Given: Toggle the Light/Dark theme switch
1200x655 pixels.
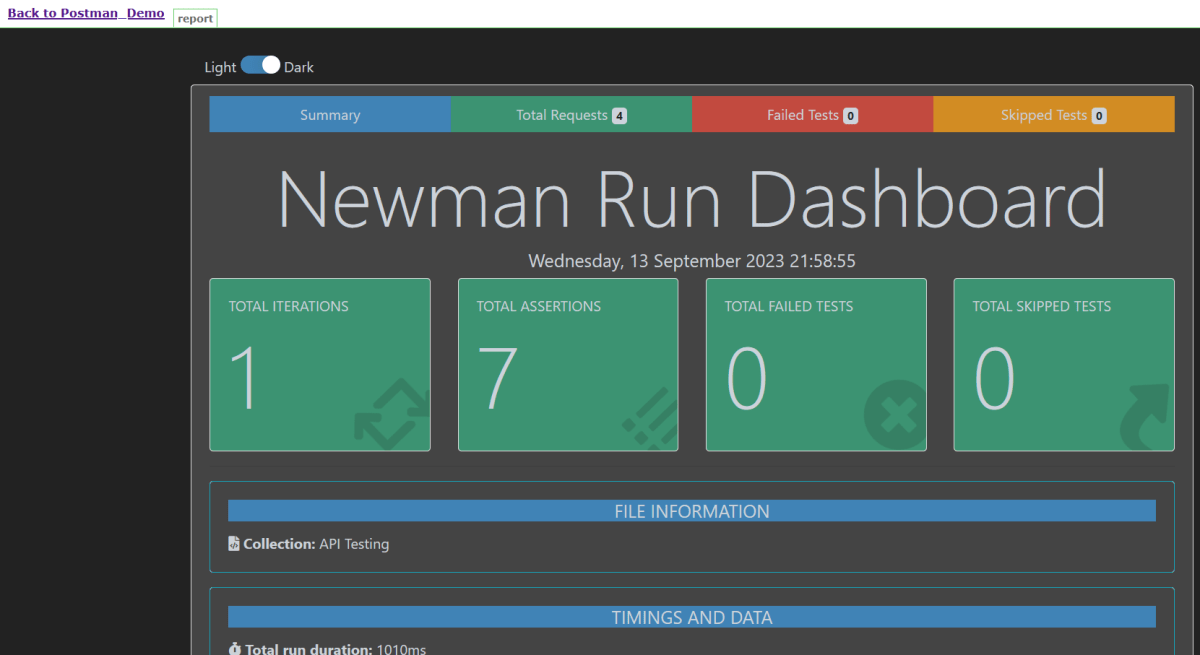Looking at the screenshot, I should tap(260, 66).
